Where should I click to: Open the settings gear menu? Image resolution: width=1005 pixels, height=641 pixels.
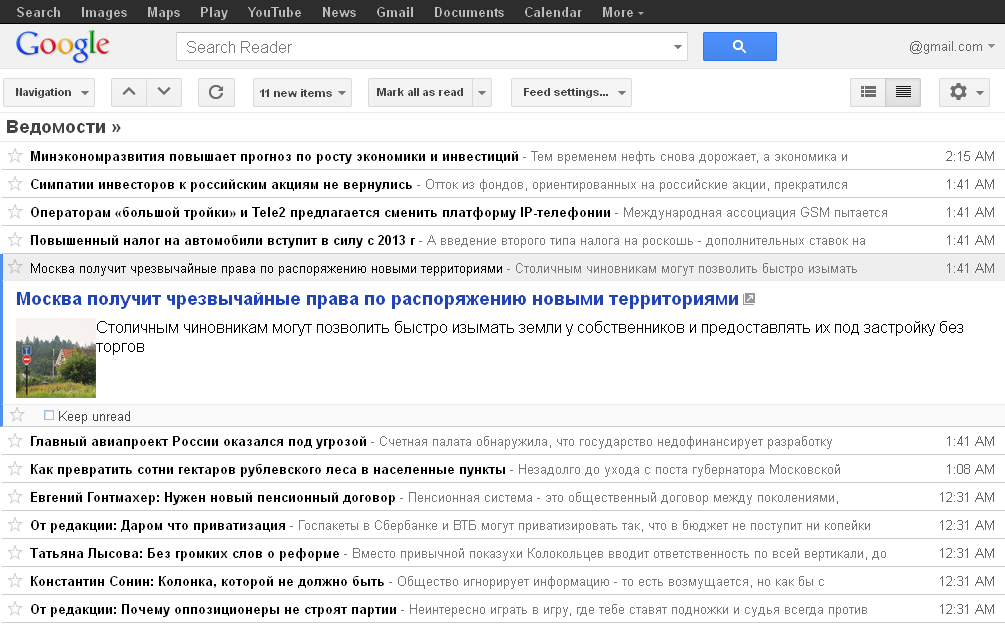[964, 92]
